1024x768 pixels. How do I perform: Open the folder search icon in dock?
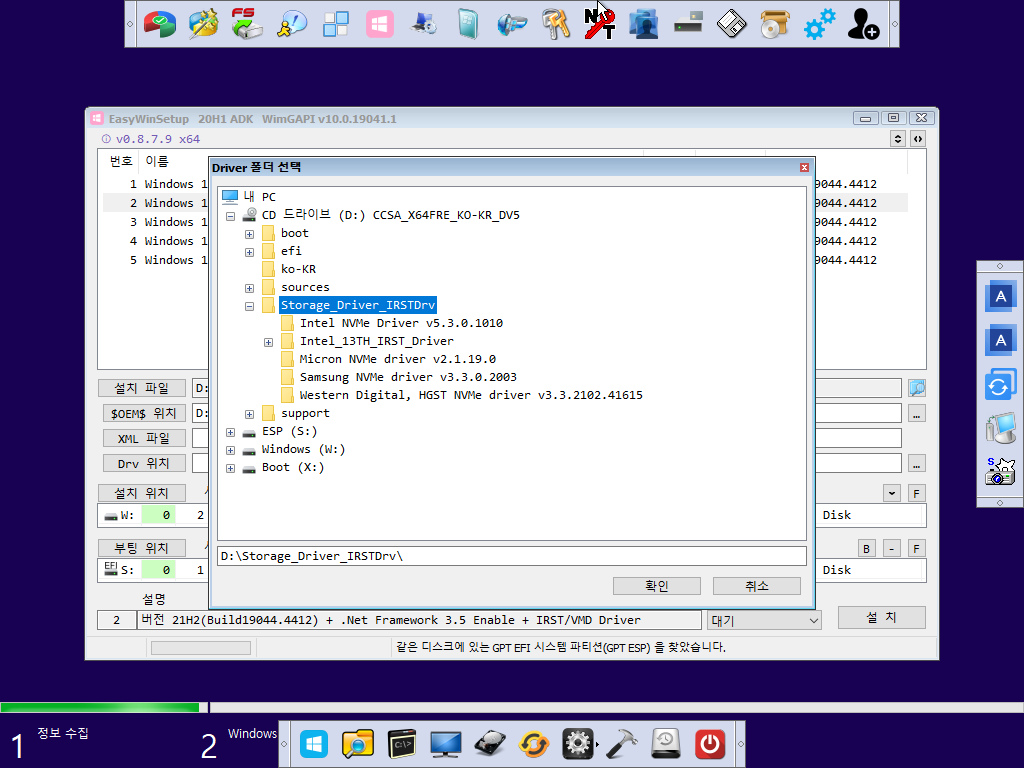(x=358, y=744)
